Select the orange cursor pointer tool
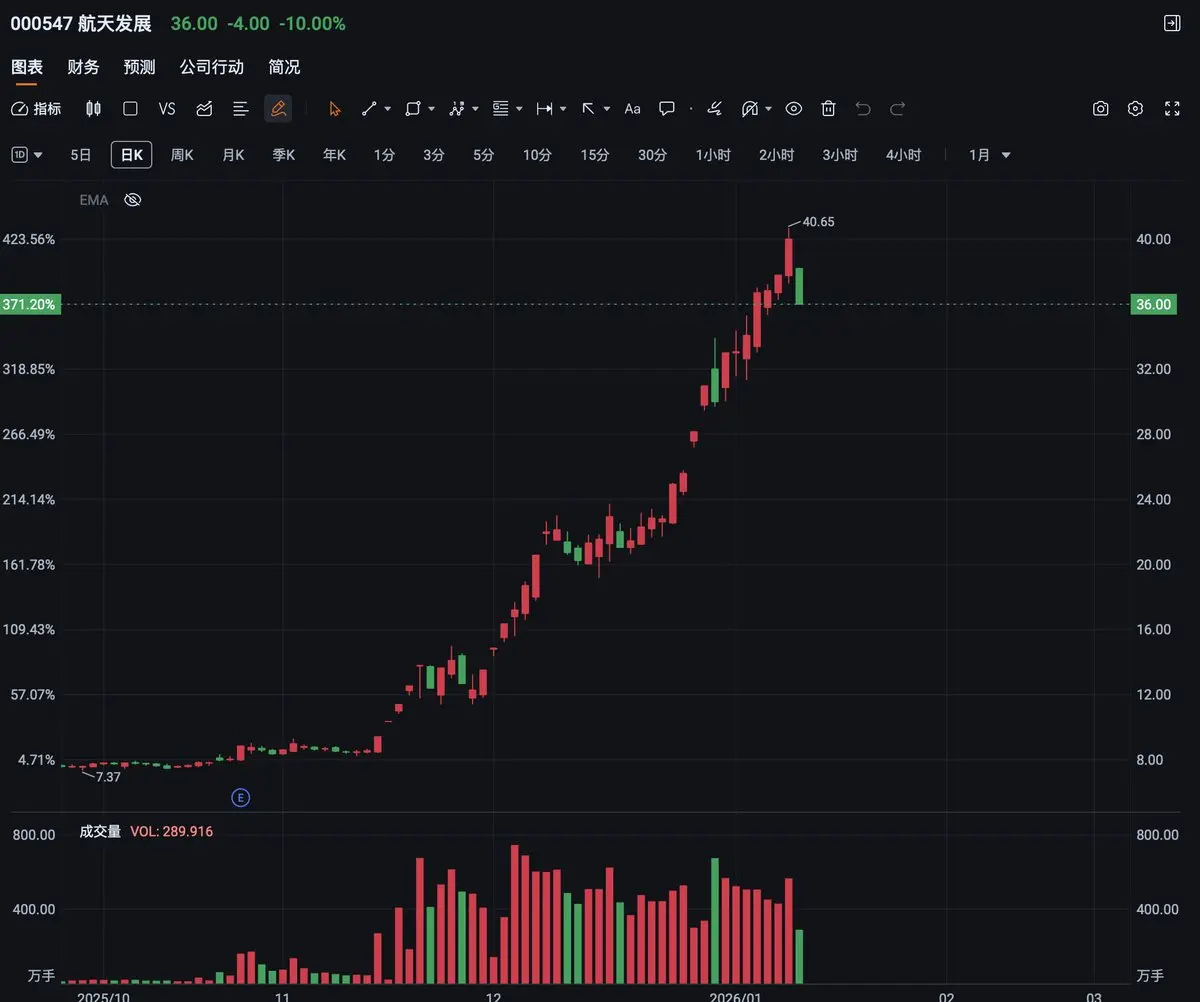 [x=335, y=109]
